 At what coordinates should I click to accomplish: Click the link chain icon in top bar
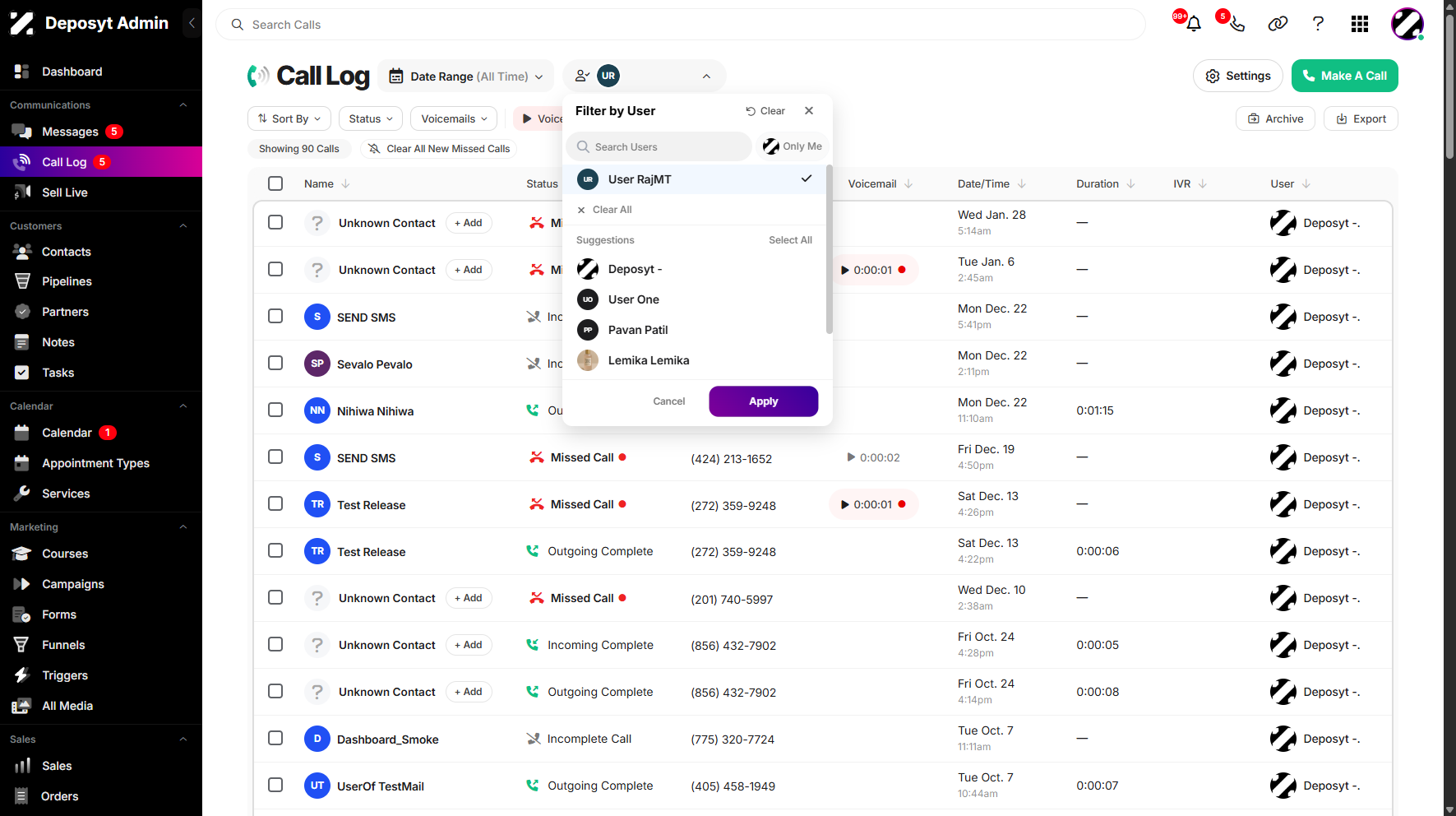pyautogui.click(x=1278, y=24)
